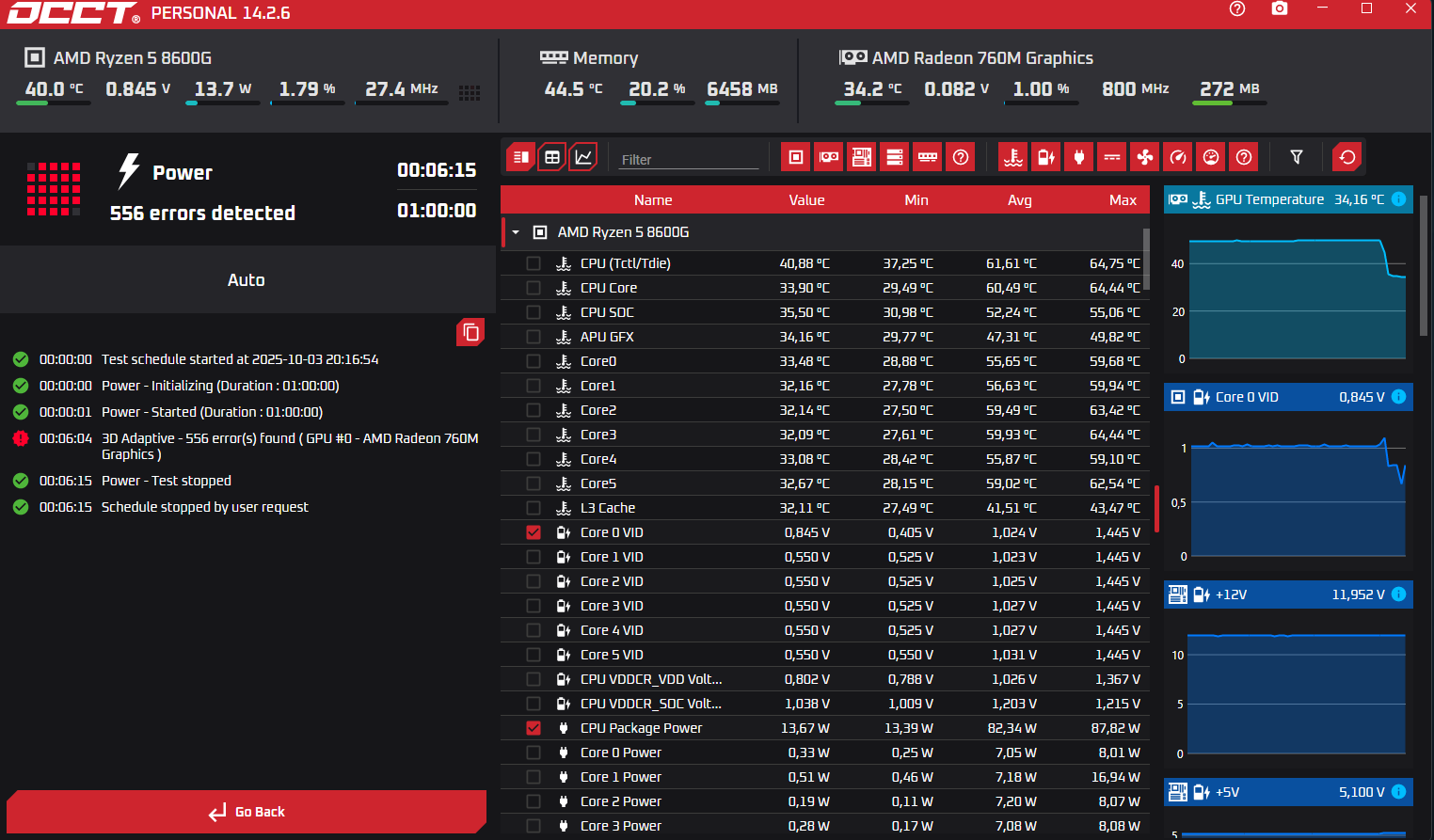Select the table view layout icon
Viewport: 1434px width, 840px height.
(x=552, y=157)
